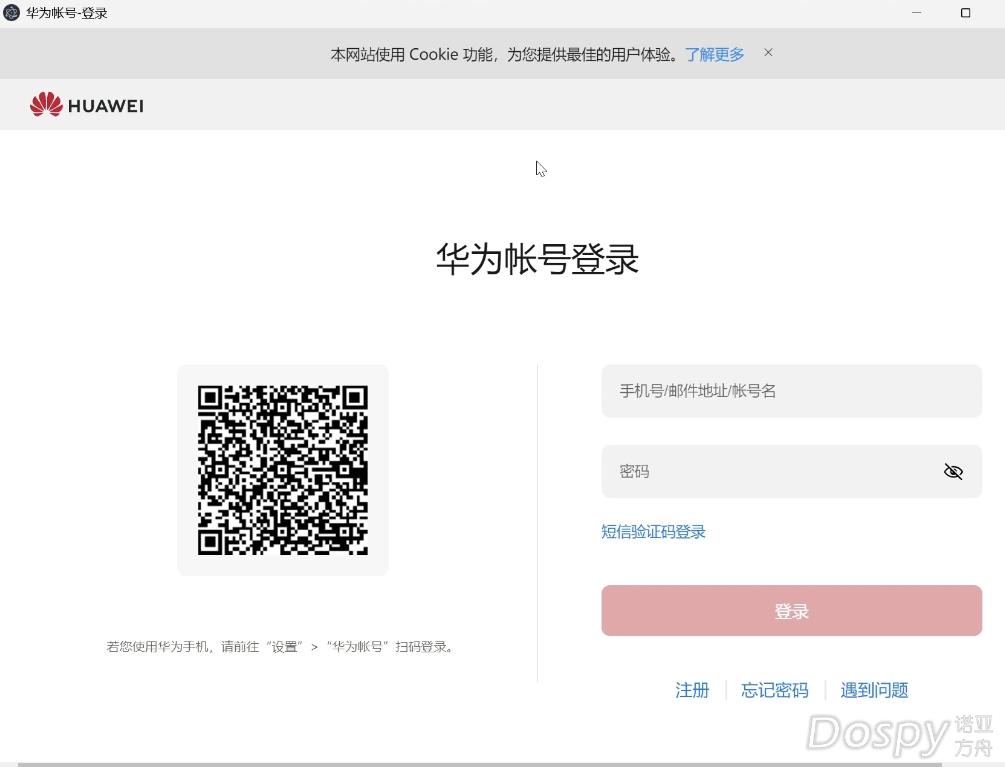Image resolution: width=1005 pixels, height=767 pixels.
Task: Focus the 手机号/邮件地址/帐号名 input field
Action: [x=791, y=391]
